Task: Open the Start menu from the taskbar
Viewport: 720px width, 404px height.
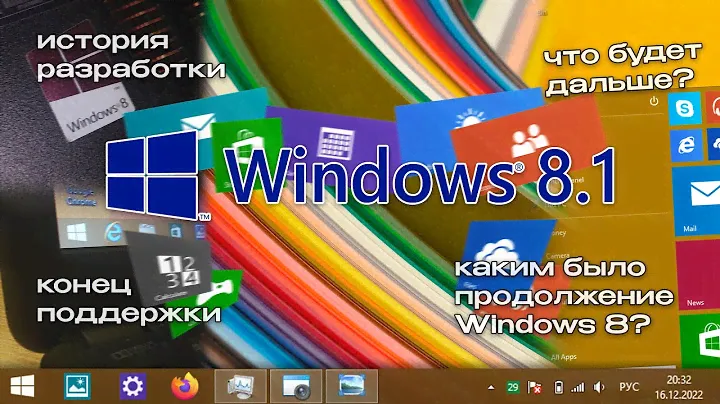Action: point(22,385)
